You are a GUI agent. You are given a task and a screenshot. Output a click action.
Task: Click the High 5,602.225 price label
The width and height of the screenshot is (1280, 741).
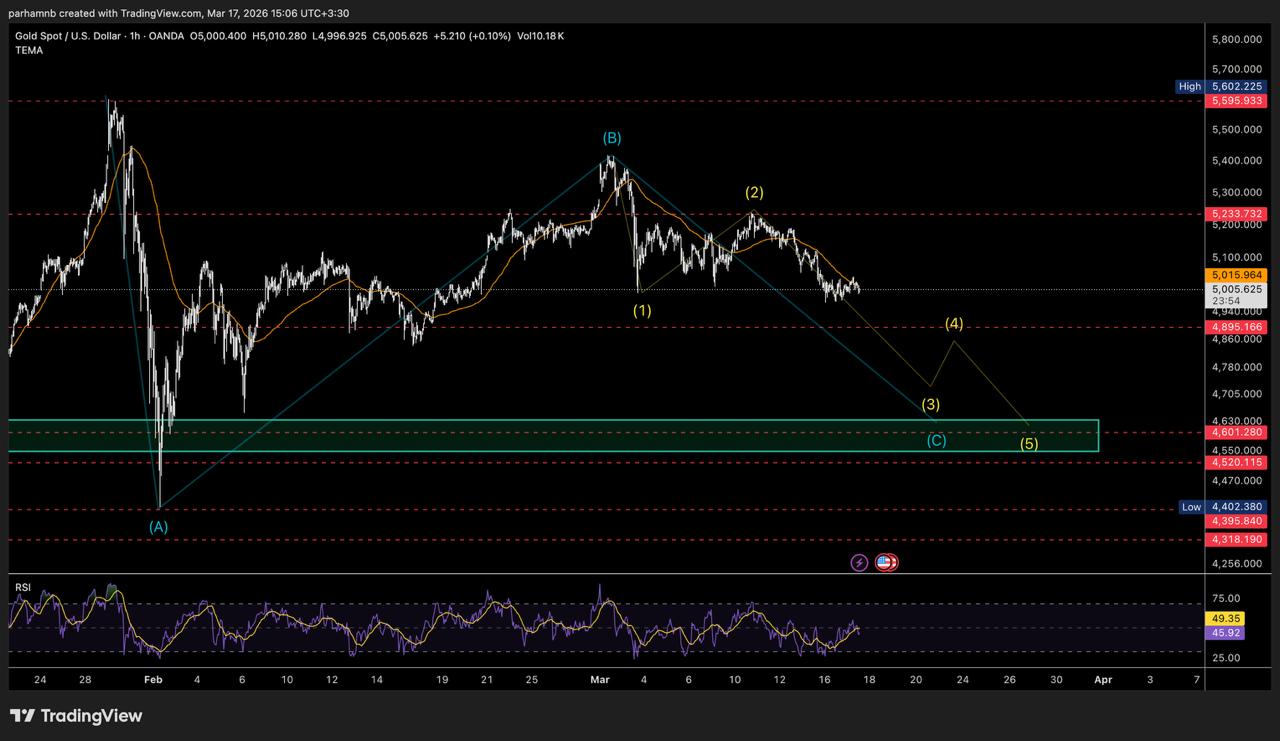click(x=1222, y=87)
